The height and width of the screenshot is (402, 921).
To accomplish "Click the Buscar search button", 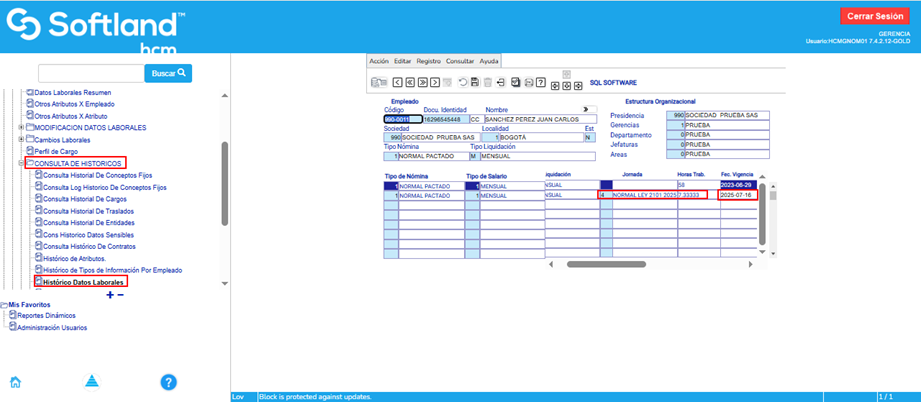I will coord(168,73).
